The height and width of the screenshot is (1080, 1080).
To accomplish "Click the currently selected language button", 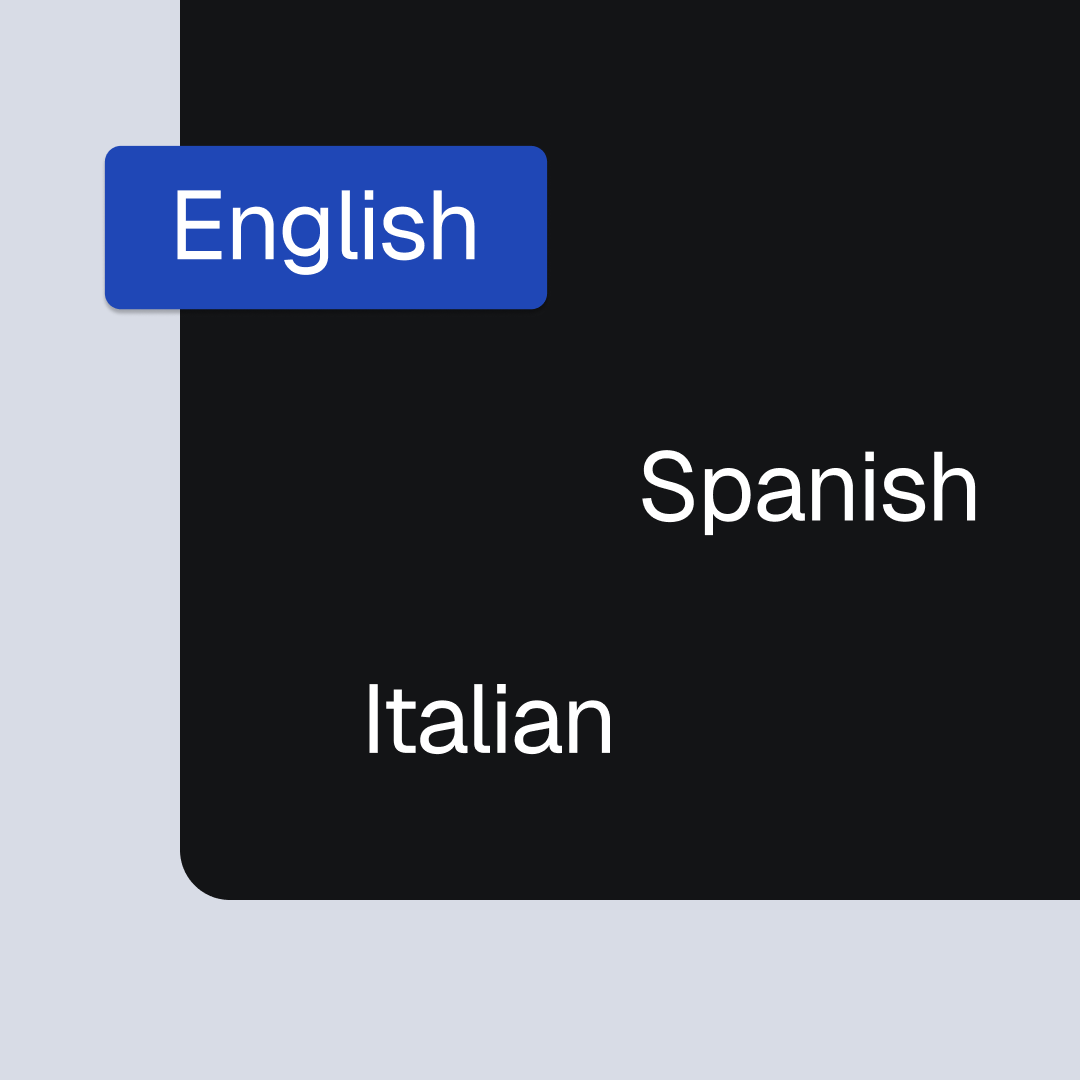I will tap(326, 227).
